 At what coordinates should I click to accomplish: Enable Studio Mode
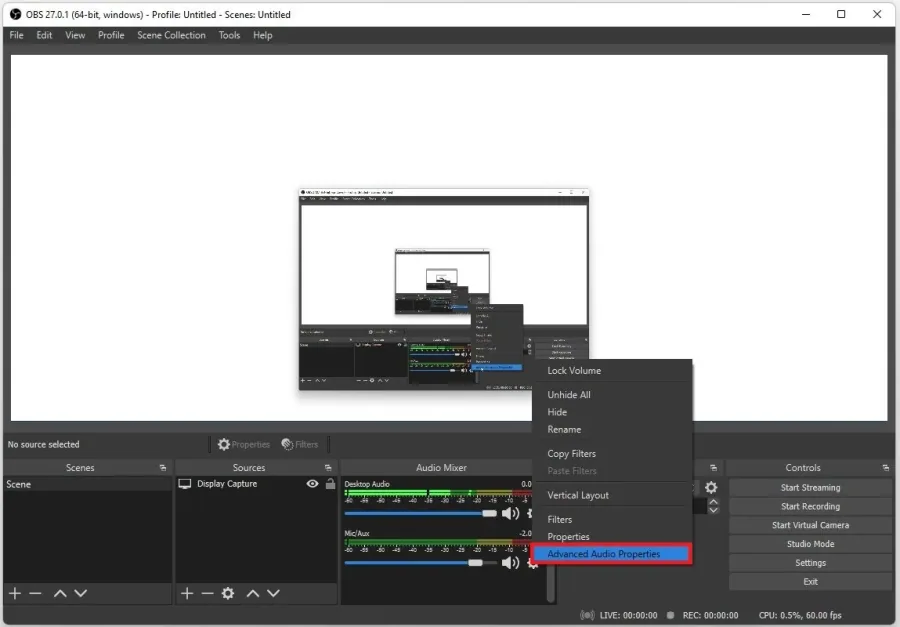pos(810,544)
